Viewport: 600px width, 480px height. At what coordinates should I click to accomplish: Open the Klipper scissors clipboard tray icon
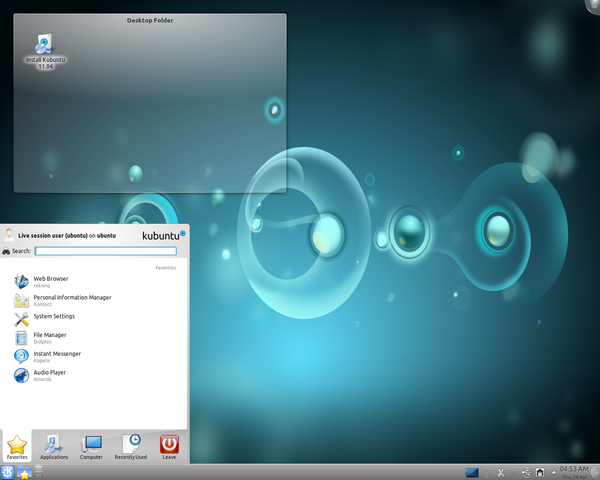500,472
